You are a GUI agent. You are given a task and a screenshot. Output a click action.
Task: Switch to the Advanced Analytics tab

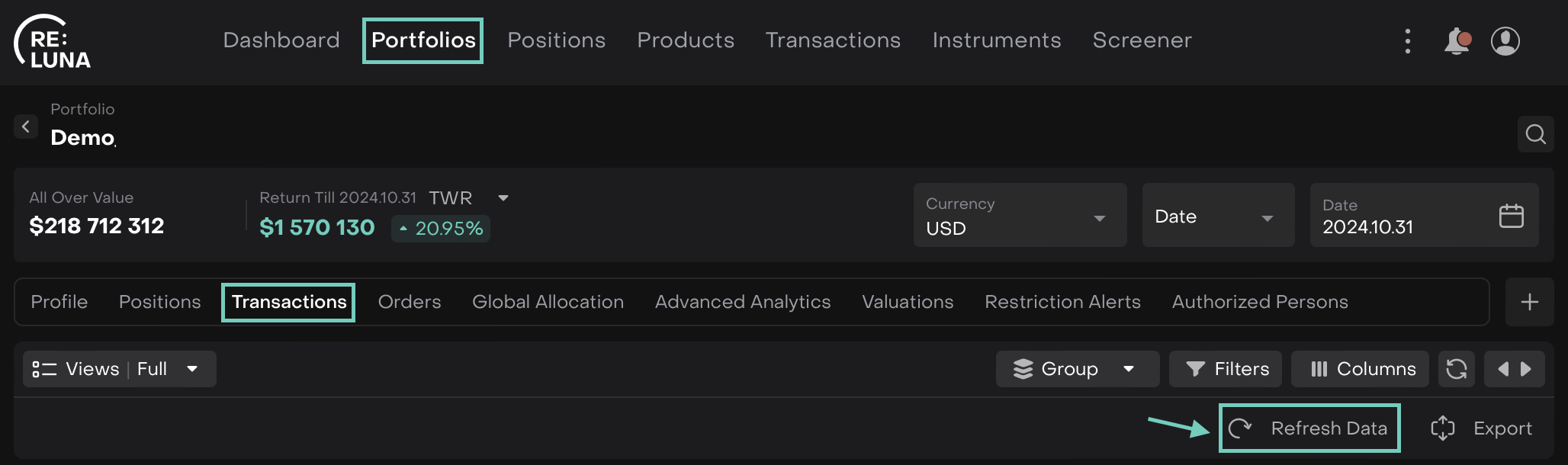pyautogui.click(x=742, y=302)
